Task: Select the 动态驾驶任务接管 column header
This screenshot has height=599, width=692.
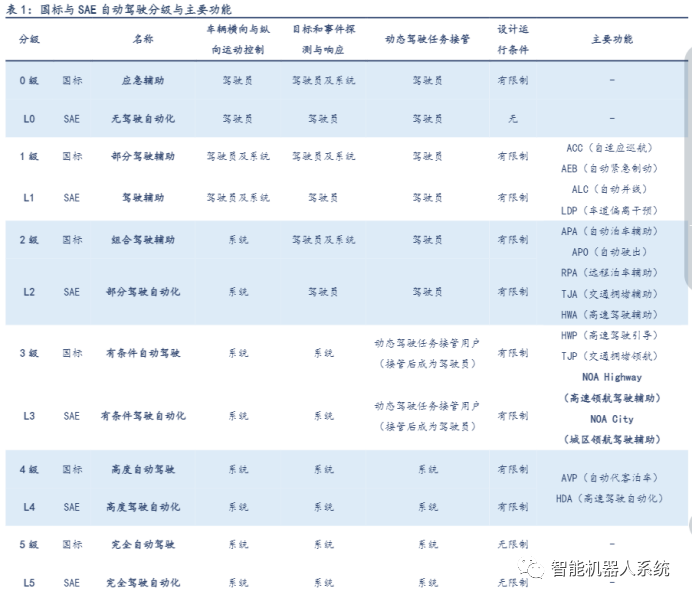Action: pyautogui.click(x=427, y=39)
